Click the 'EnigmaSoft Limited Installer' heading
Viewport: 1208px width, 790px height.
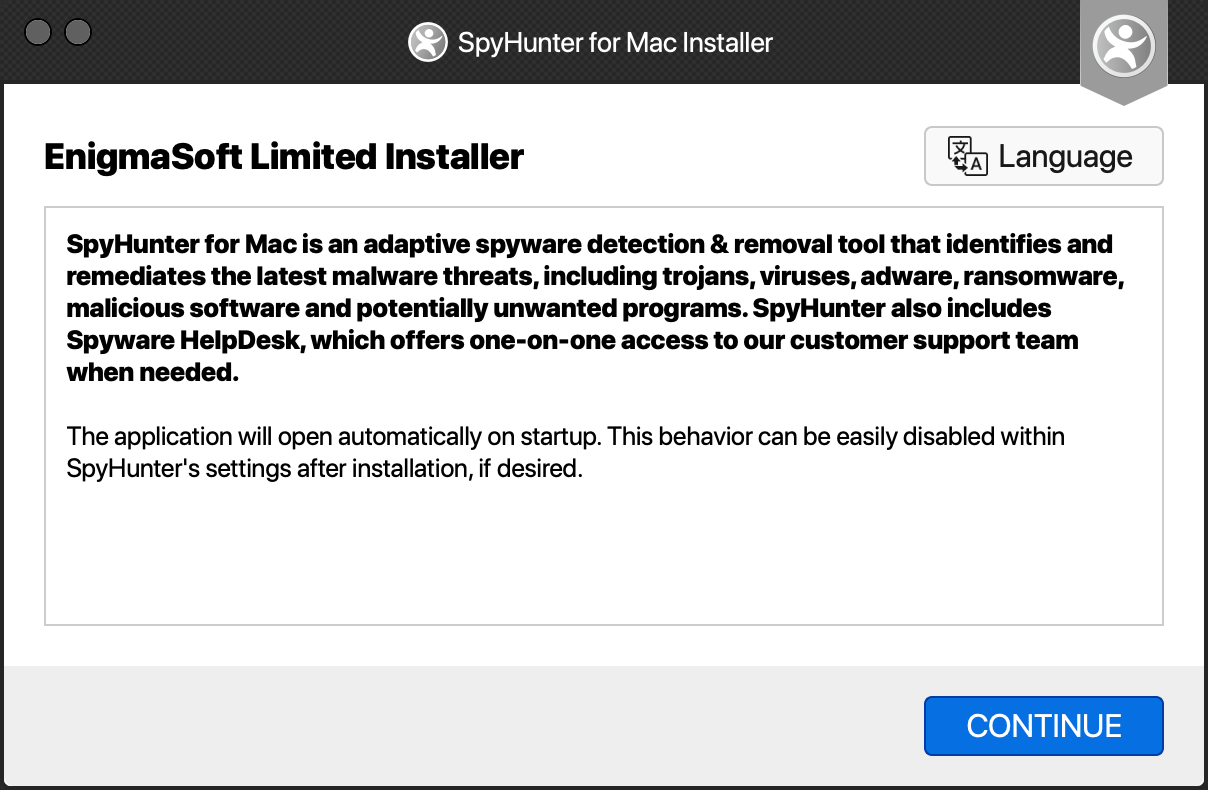click(x=284, y=157)
